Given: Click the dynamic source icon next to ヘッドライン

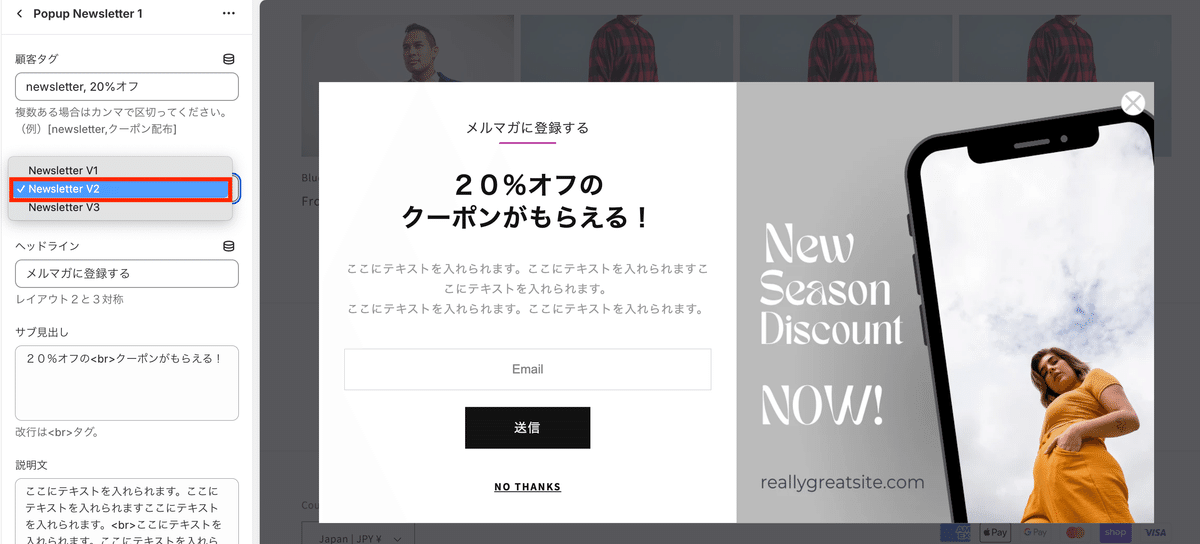Looking at the screenshot, I should 229,246.
